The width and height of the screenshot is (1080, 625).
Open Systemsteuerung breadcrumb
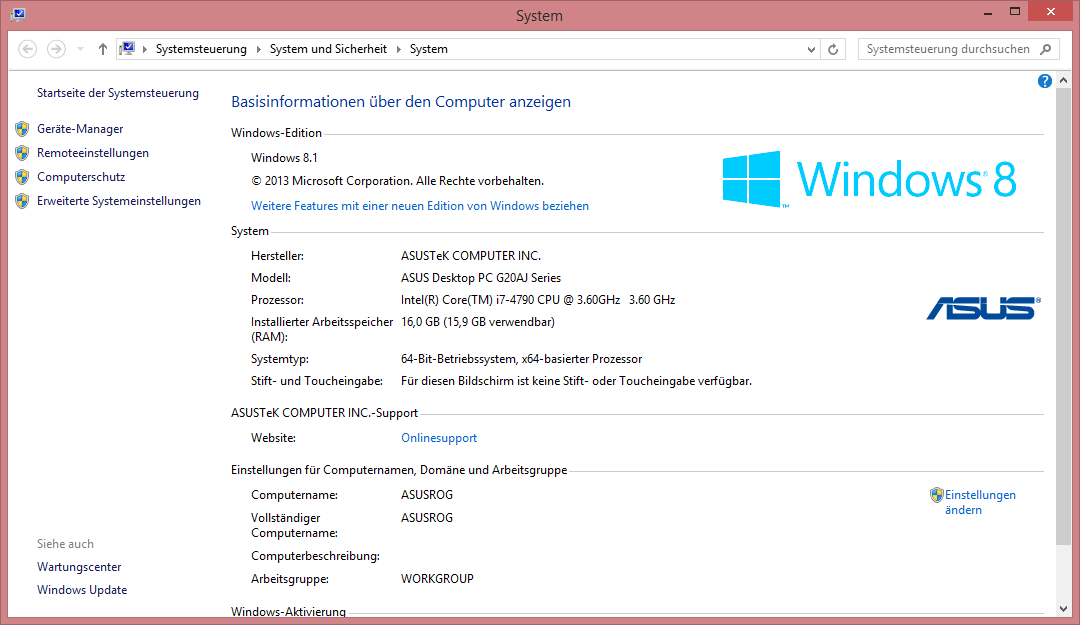201,49
